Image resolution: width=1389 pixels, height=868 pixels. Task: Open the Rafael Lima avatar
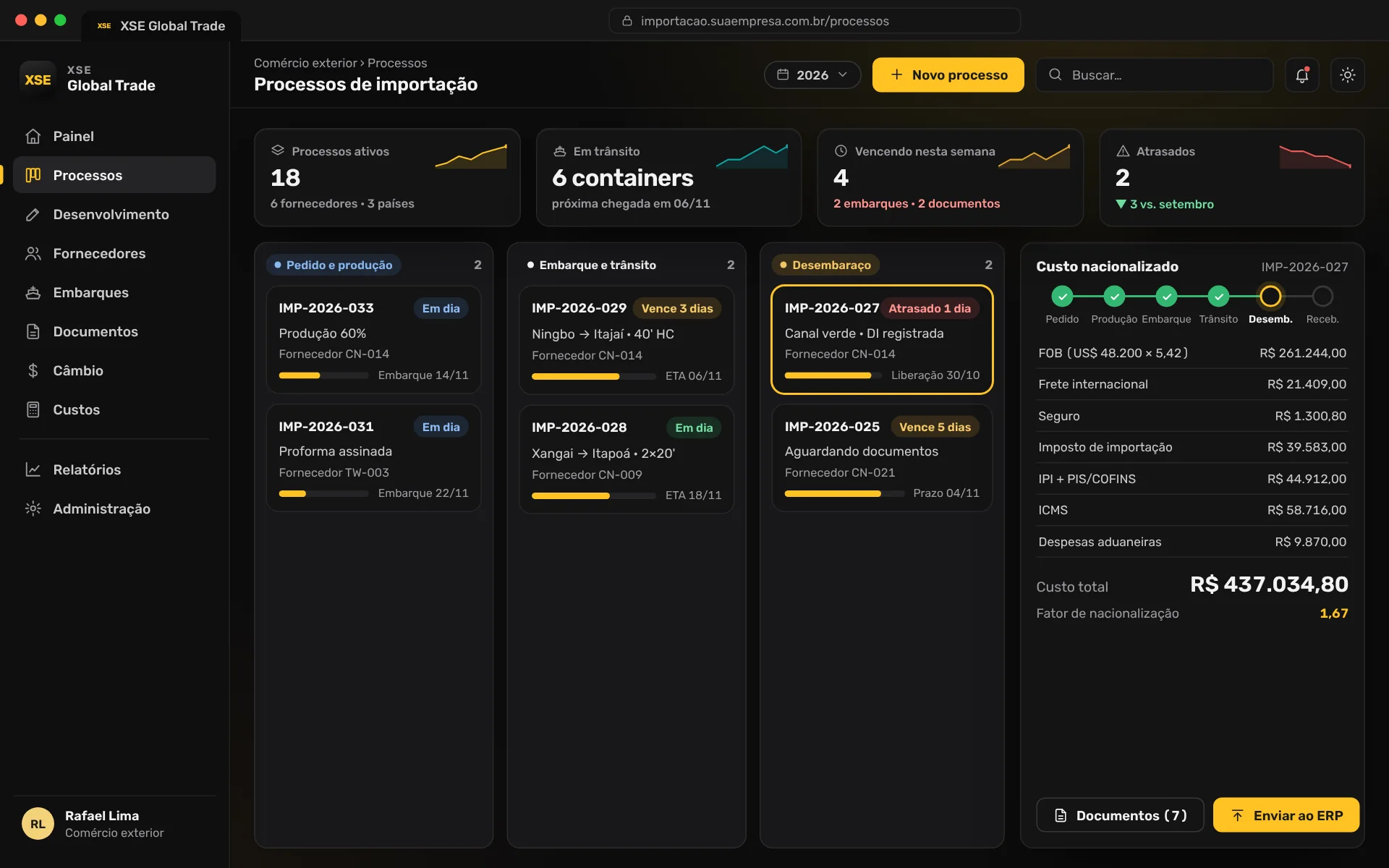tap(38, 824)
